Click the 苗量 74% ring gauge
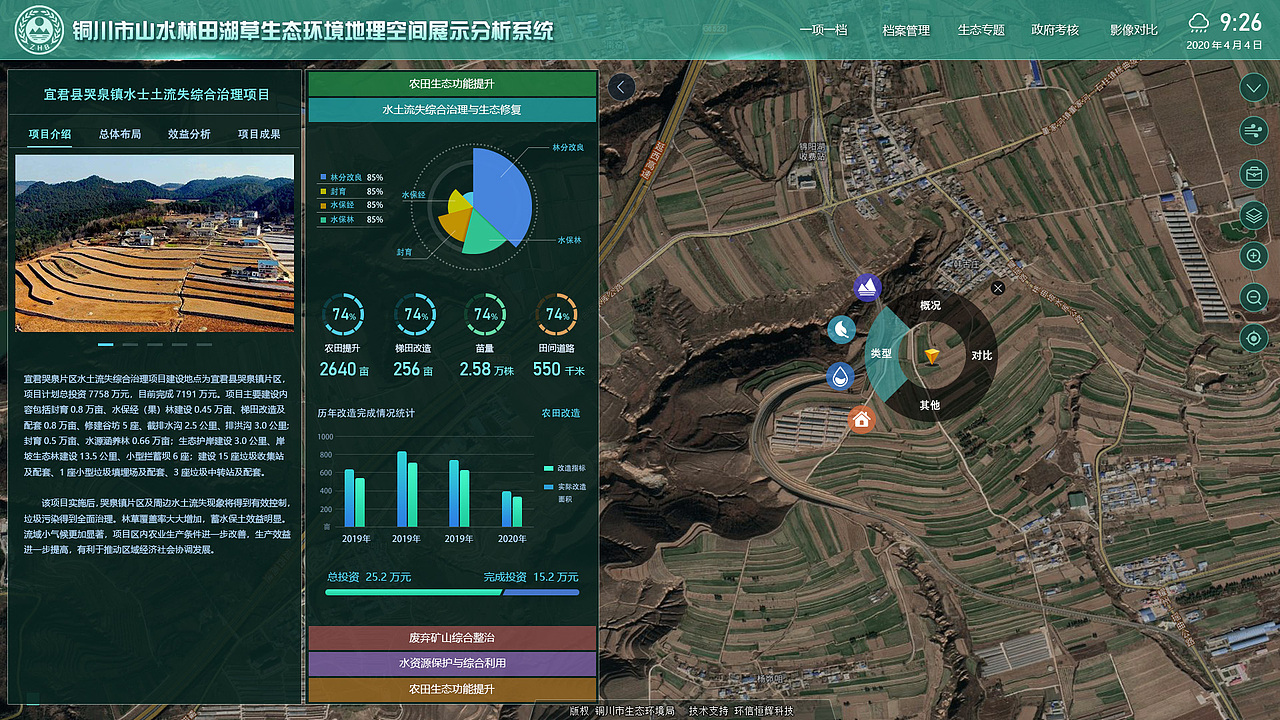The width and height of the screenshot is (1280, 720). point(485,315)
